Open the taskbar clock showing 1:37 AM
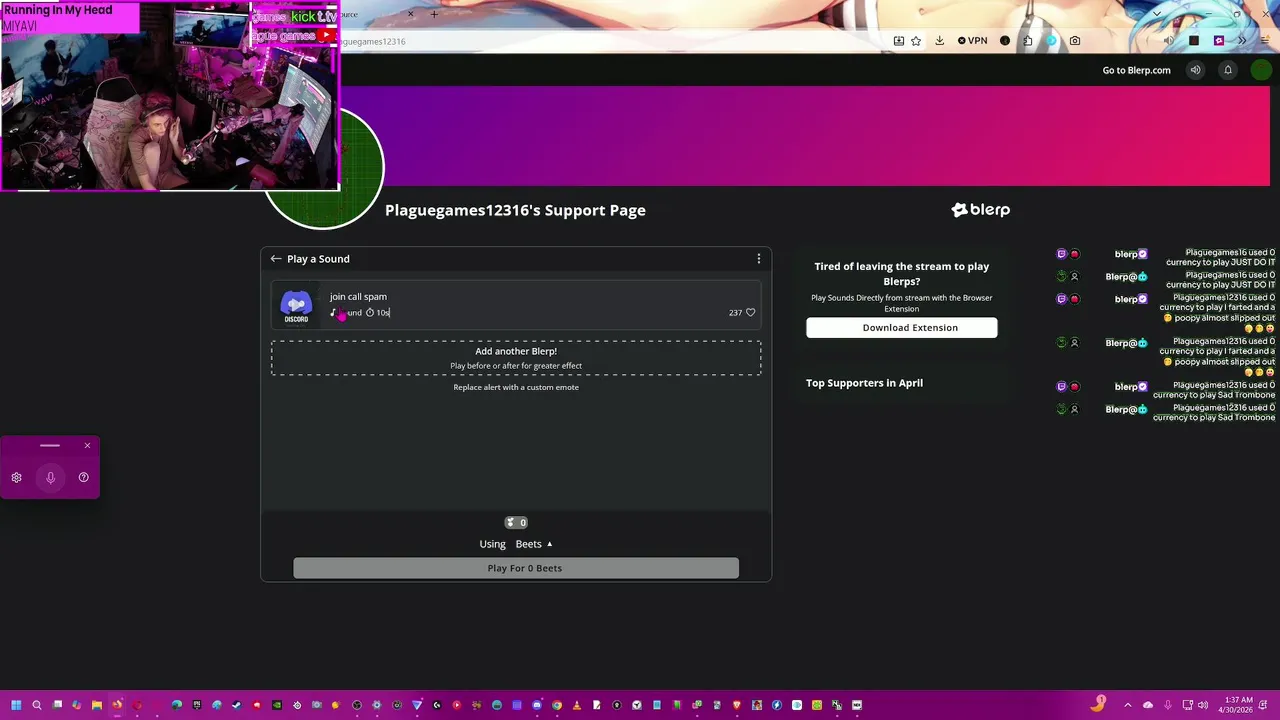 (x=1236, y=705)
